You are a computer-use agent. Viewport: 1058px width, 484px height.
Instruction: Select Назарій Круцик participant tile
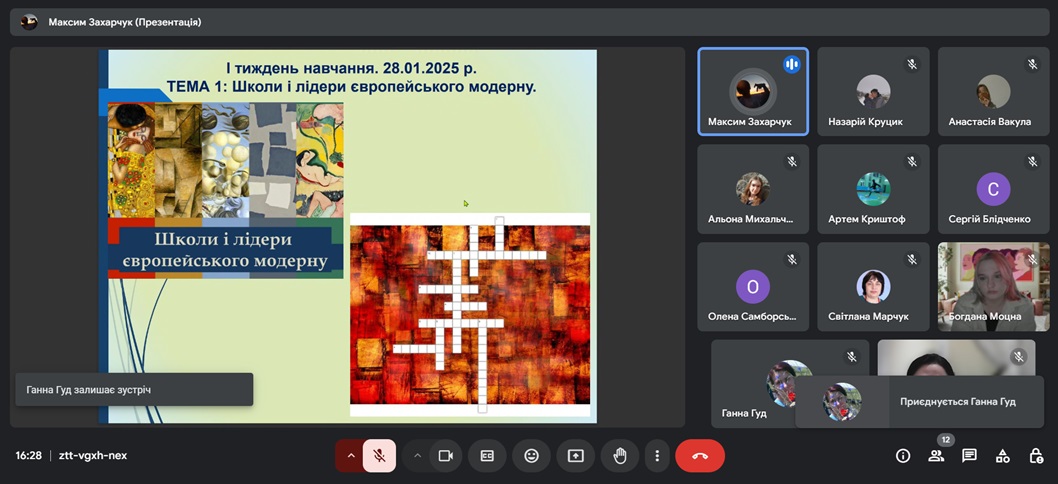click(x=873, y=91)
